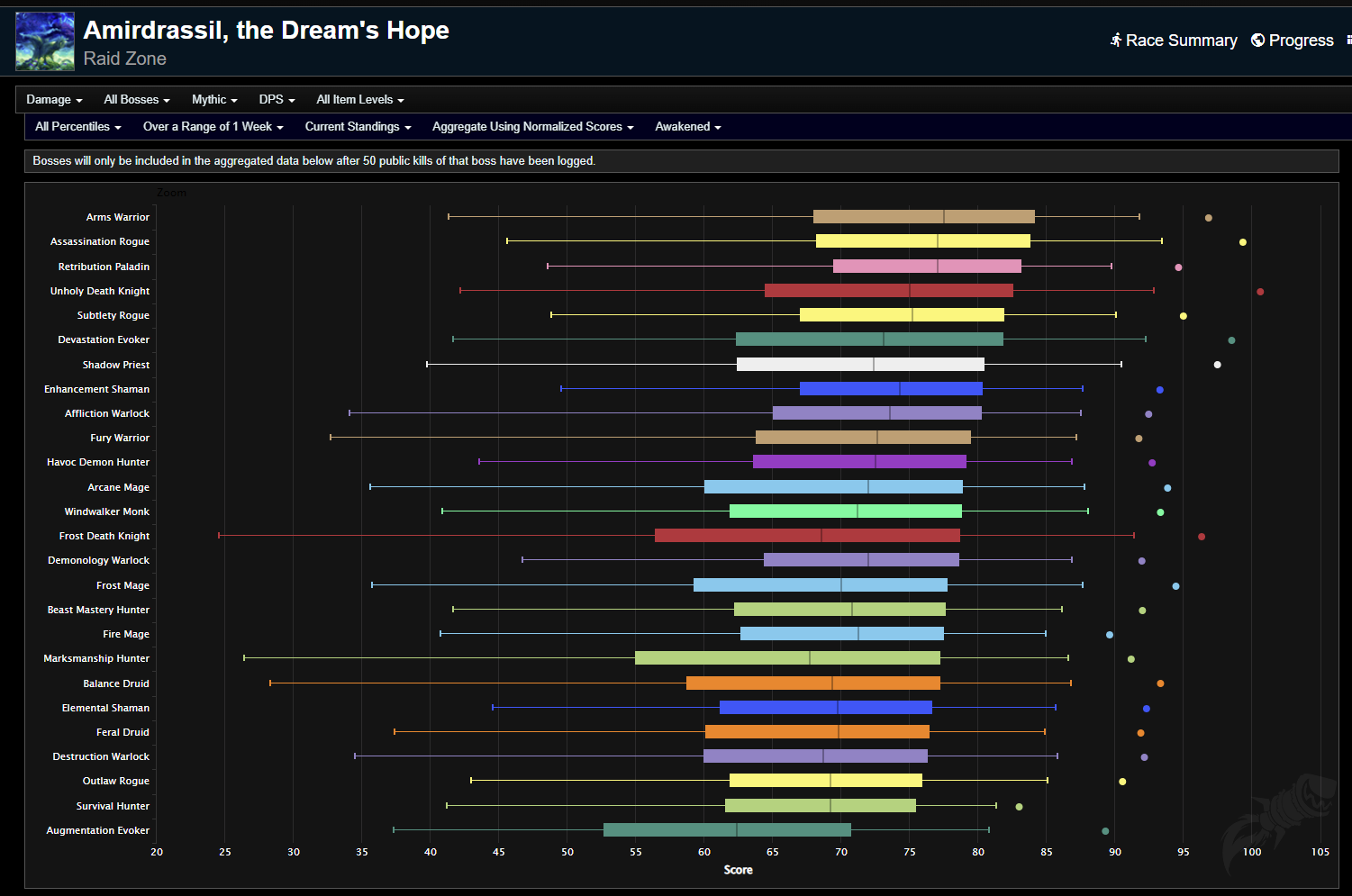Click the Race Summary runner icon

(x=1116, y=41)
